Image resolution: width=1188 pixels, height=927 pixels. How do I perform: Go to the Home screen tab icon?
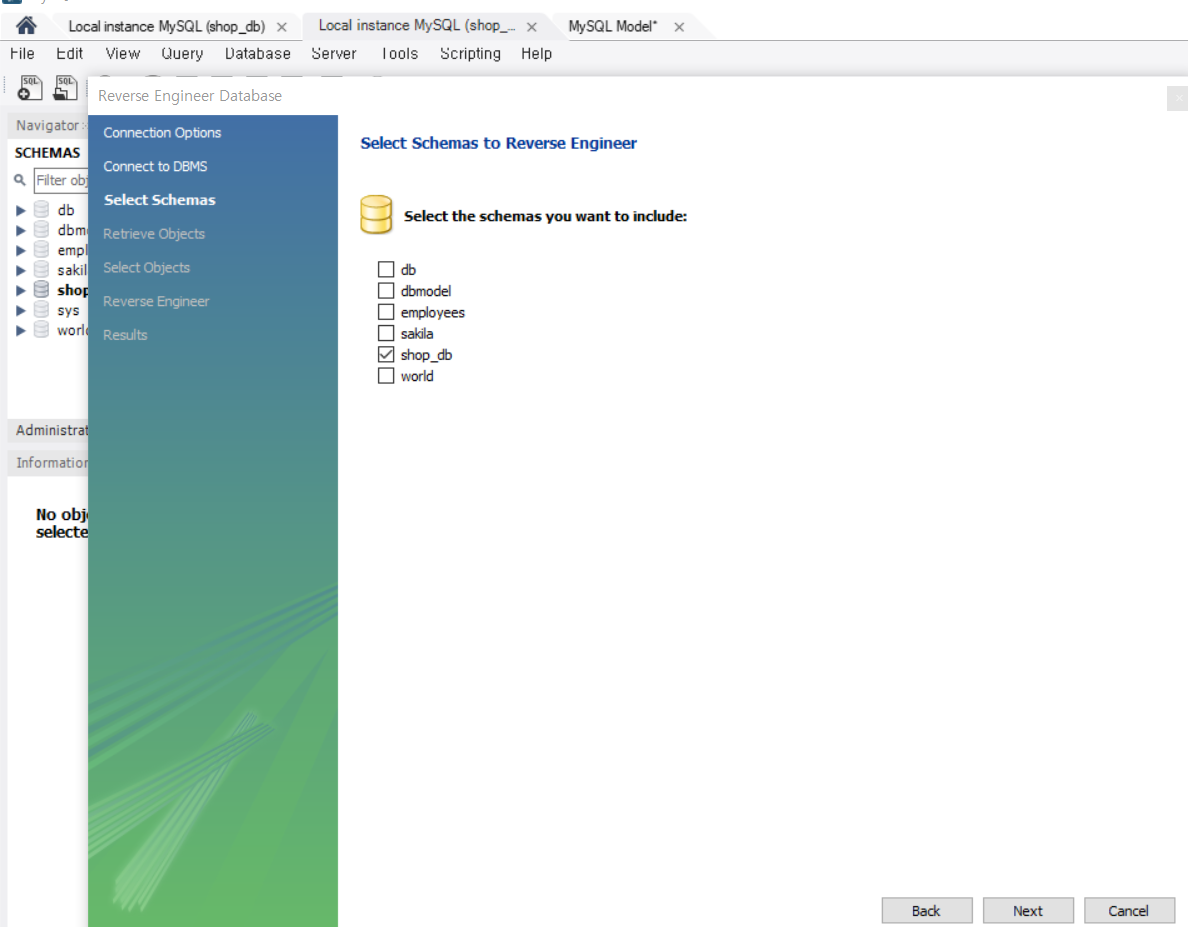26,26
